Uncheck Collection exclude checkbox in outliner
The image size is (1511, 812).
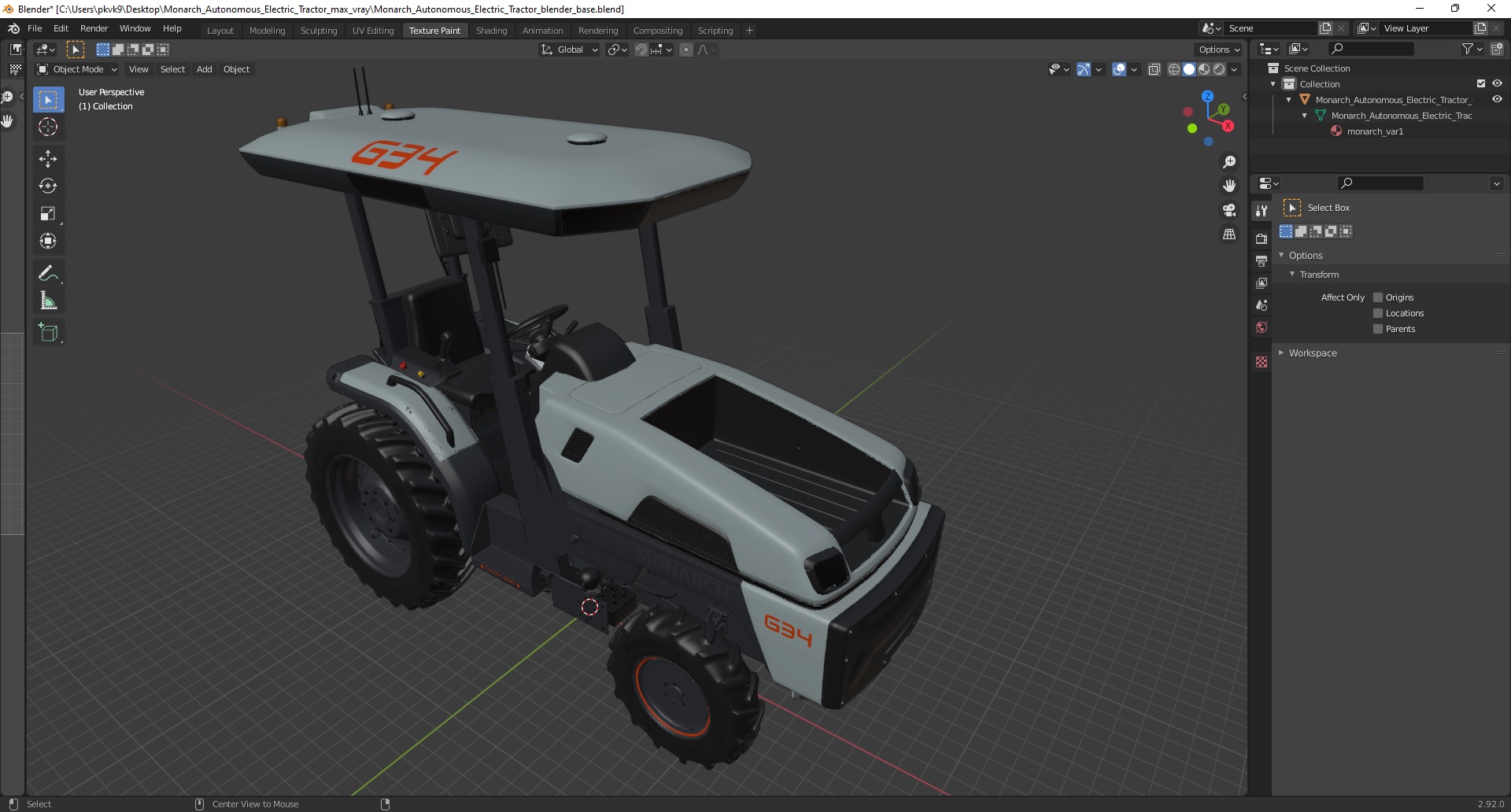1481,83
